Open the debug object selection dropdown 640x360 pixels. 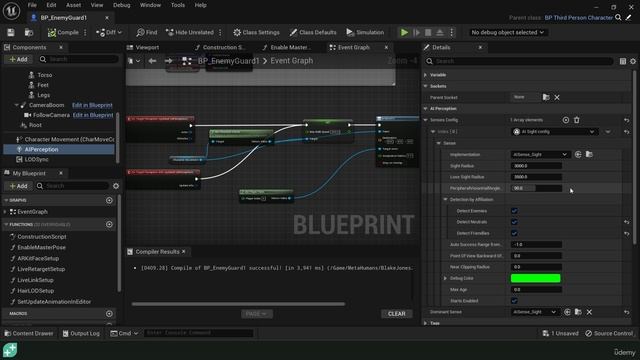(x=507, y=32)
